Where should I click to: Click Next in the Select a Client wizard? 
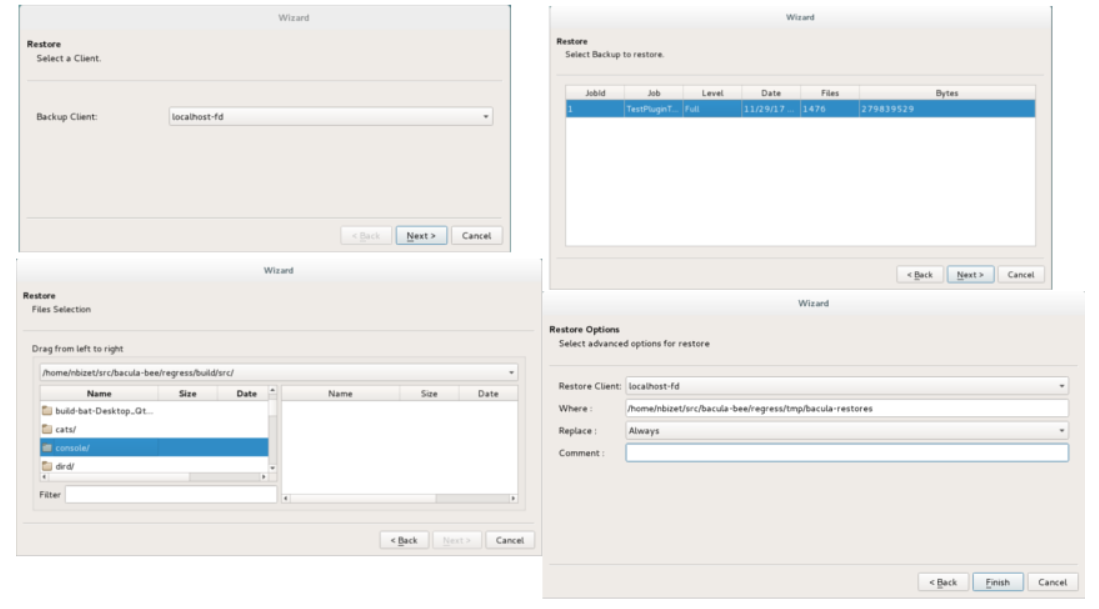click(x=421, y=236)
